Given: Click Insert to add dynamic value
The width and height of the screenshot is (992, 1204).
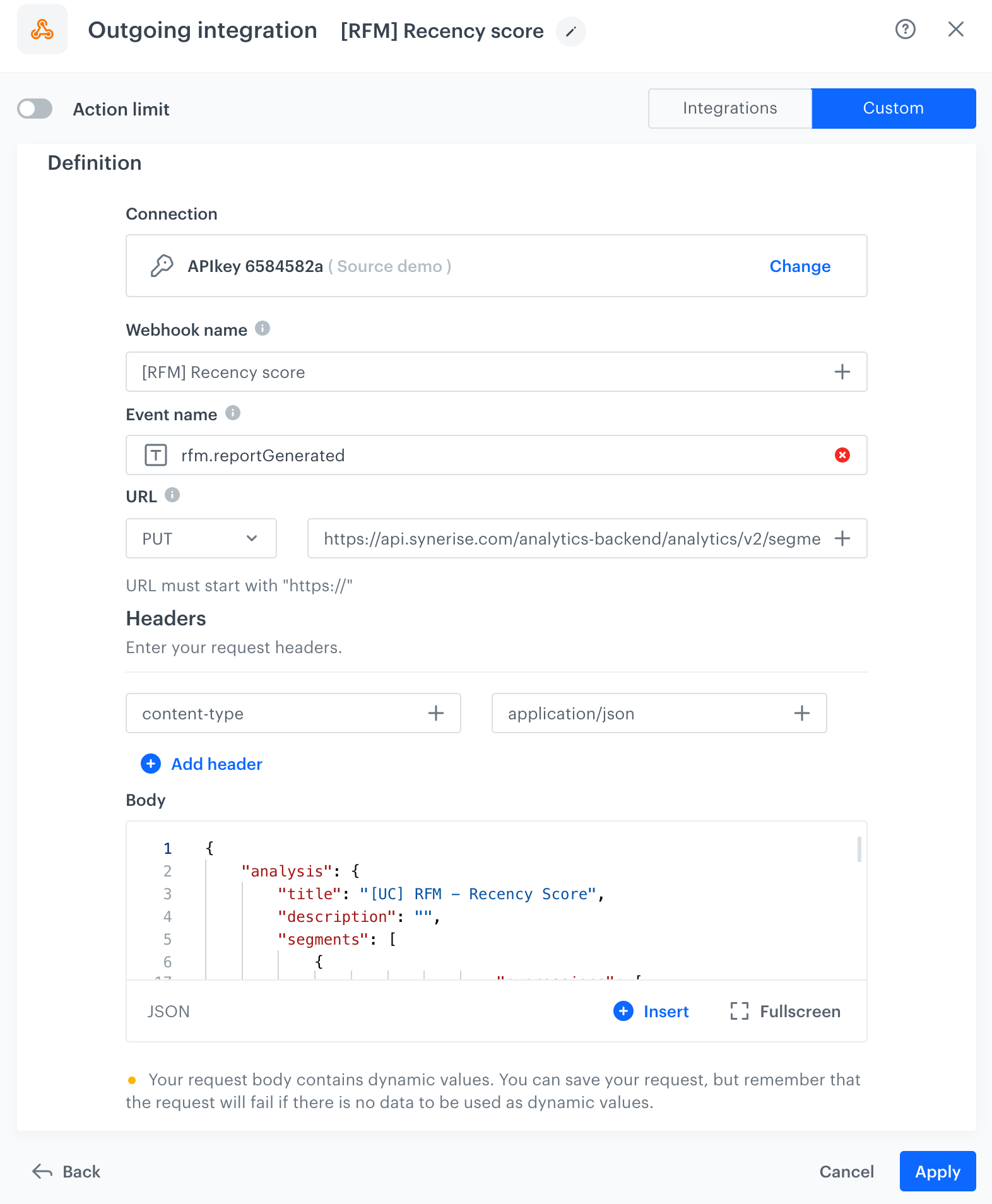Looking at the screenshot, I should click(651, 1011).
